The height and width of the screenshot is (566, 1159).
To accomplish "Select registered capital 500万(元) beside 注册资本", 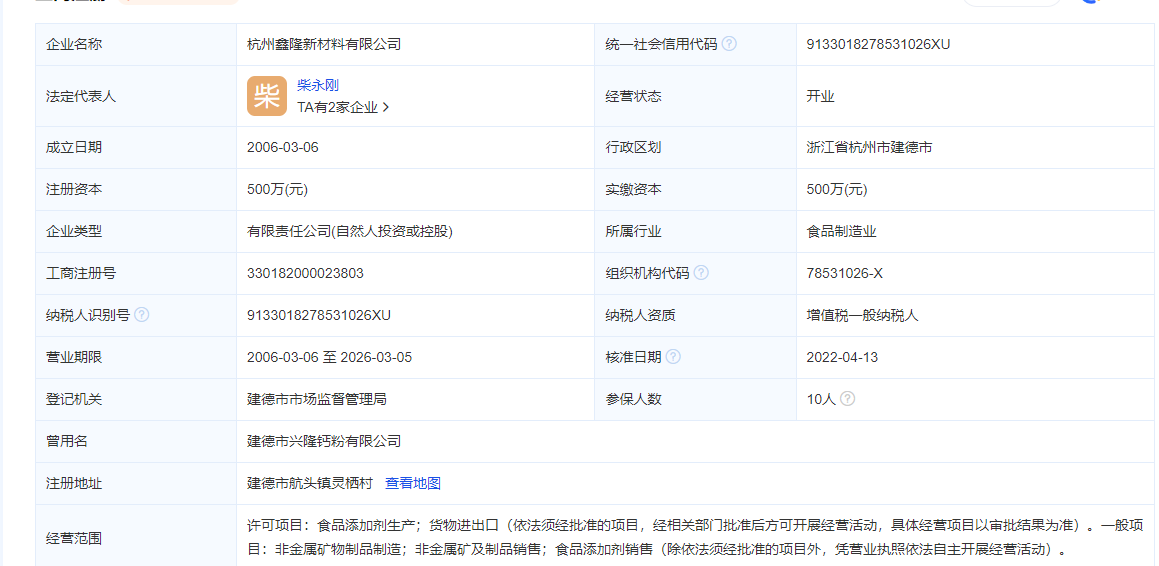I will (x=277, y=189).
